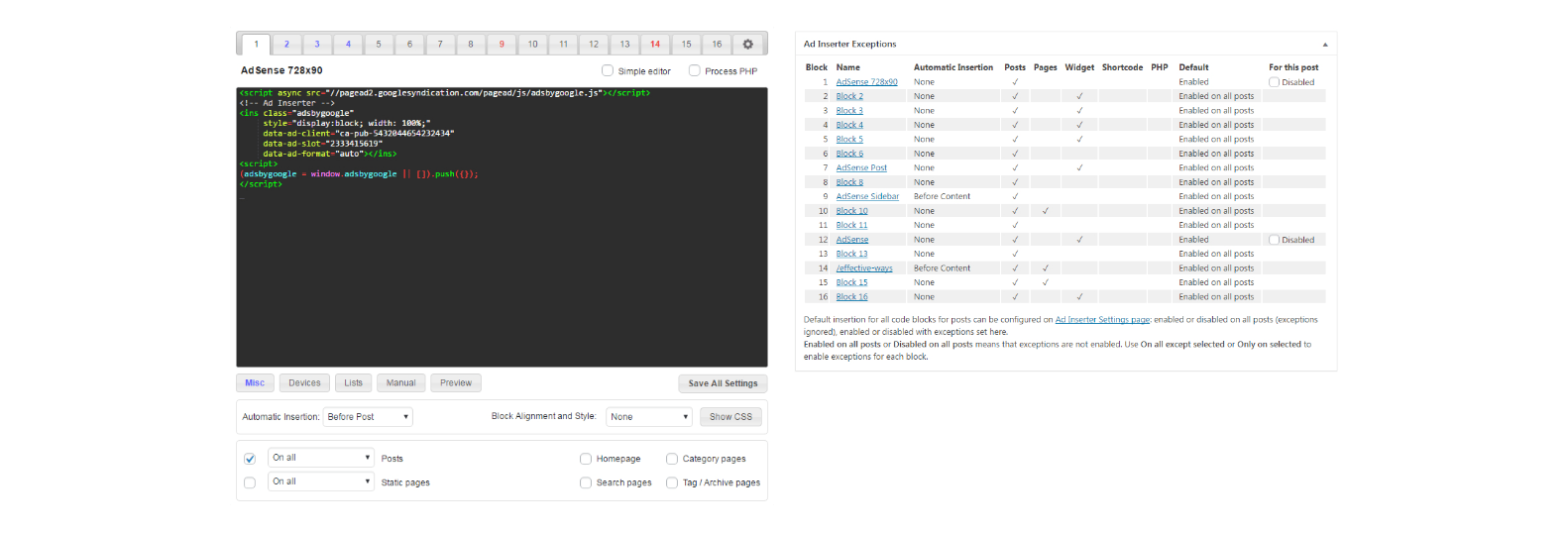Click the Lists button

[x=353, y=382]
